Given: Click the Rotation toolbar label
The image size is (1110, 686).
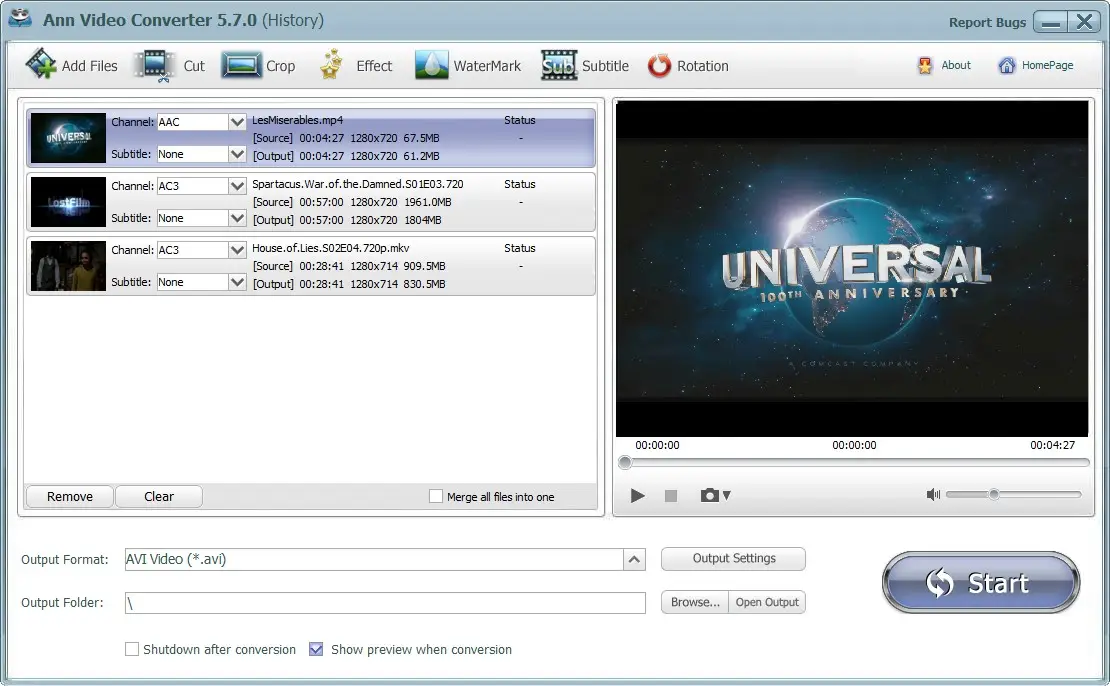Looking at the screenshot, I should pos(702,66).
